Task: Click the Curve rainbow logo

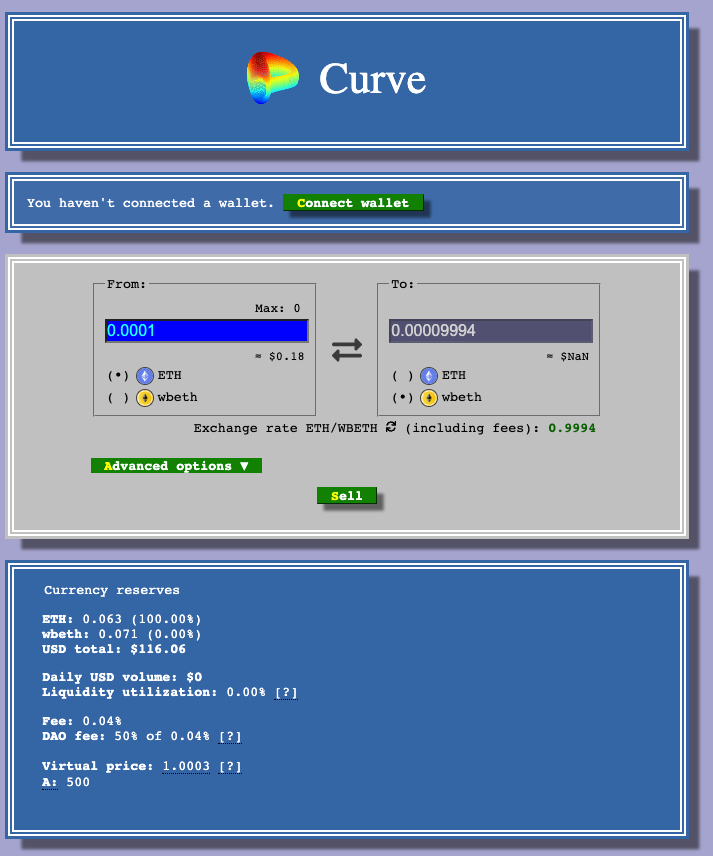Action: coord(272,78)
